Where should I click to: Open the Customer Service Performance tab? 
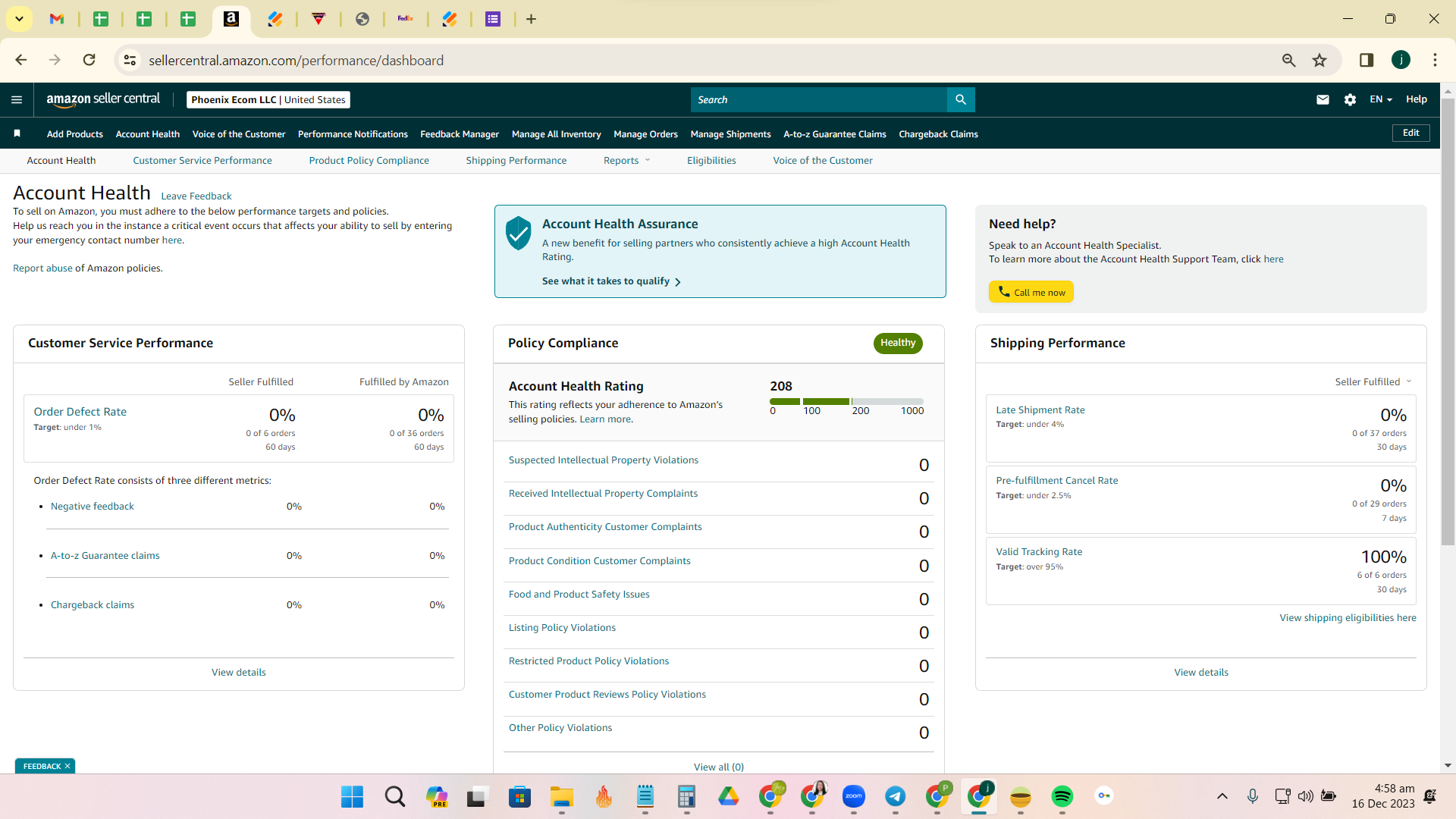[x=202, y=160]
